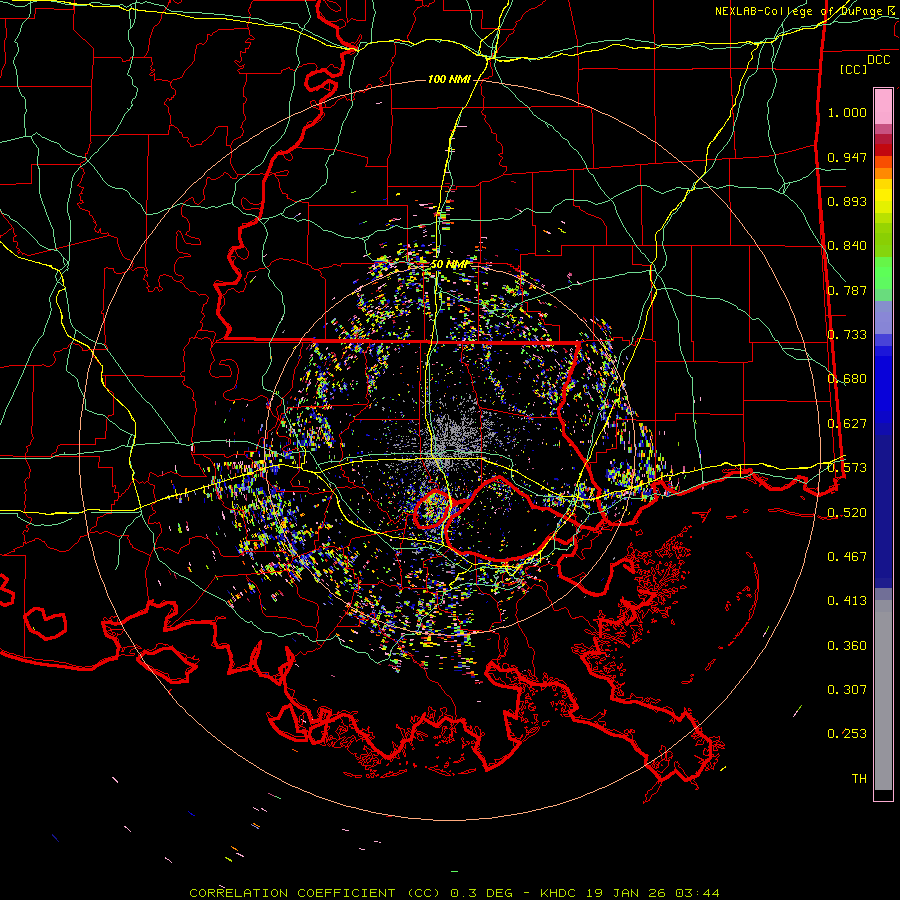This screenshot has width=900, height=900.
Task: Click the 0.467 scale value
Action: click(847, 557)
